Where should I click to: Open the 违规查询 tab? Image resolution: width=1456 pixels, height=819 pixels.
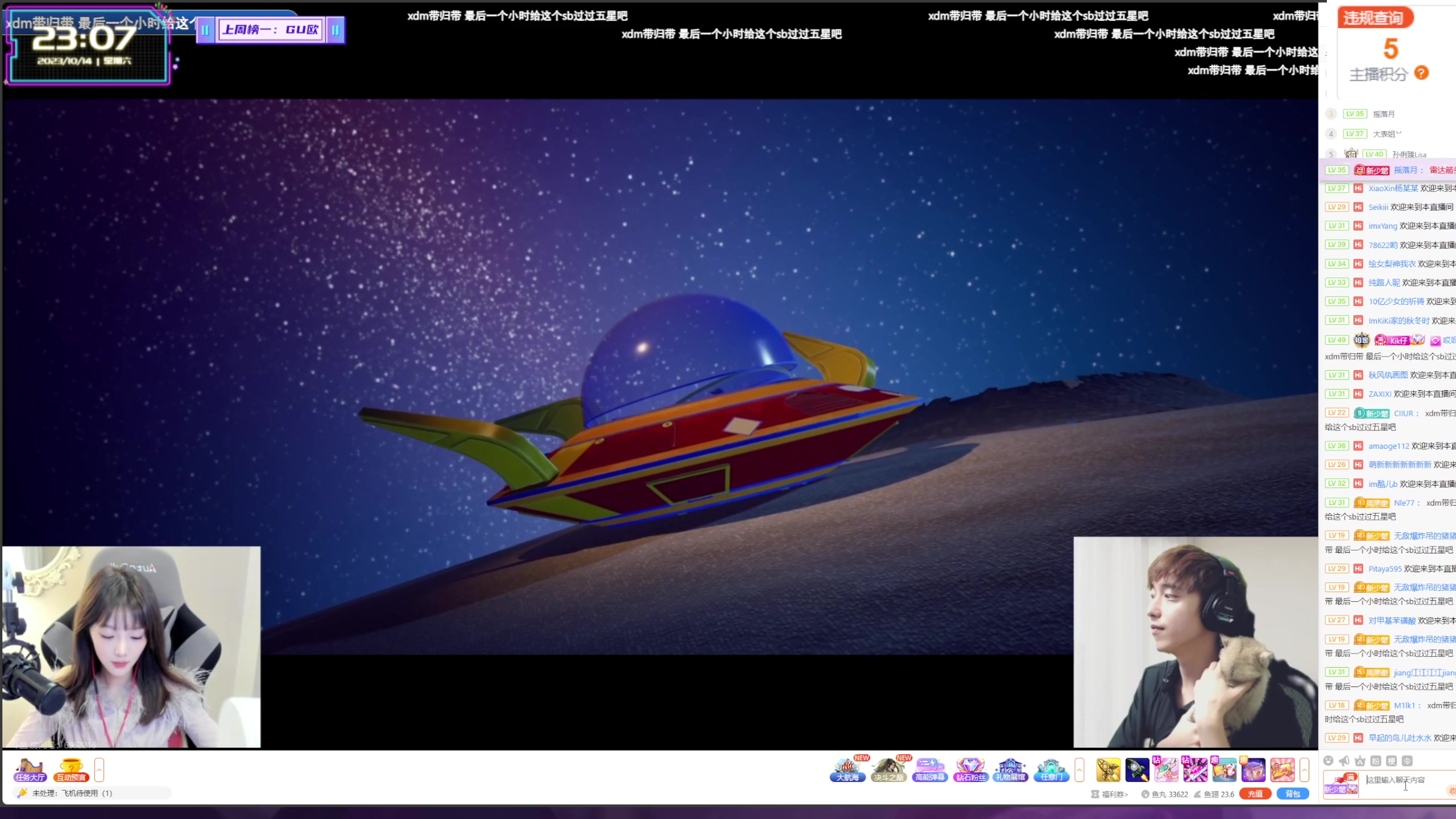[1372, 18]
